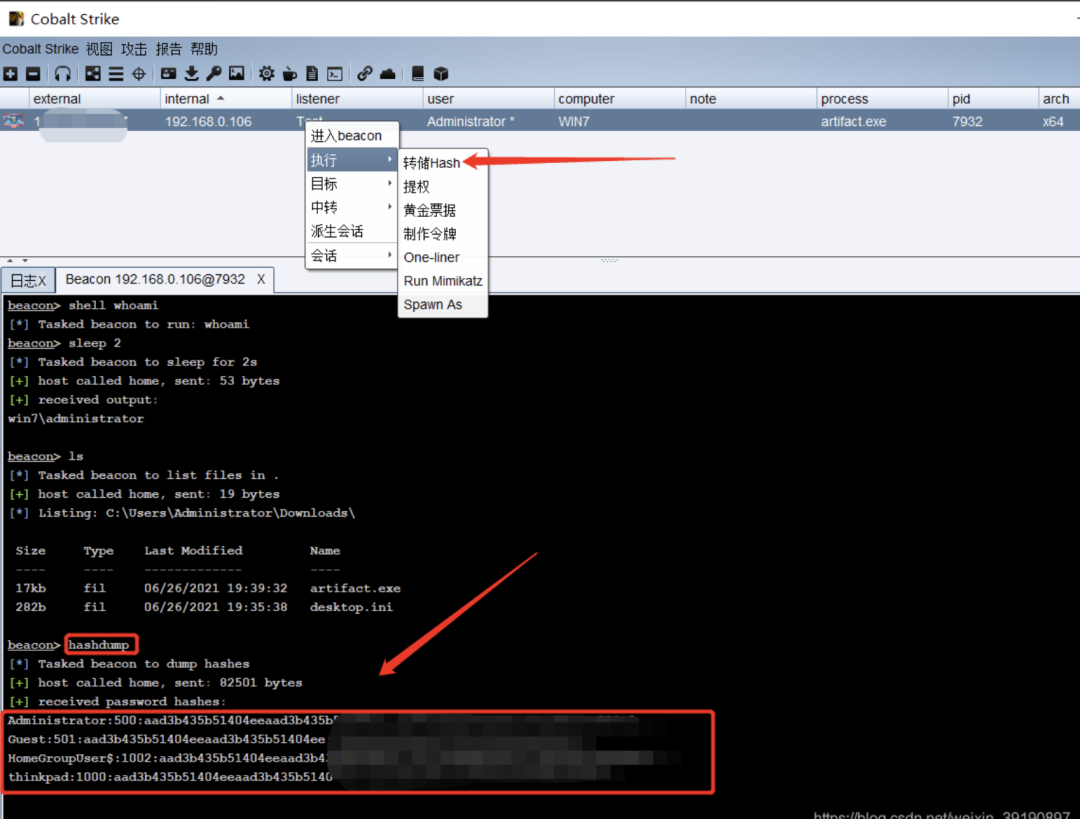Open screenshots via the picture icon
The image size is (1080, 819).
pyautogui.click(x=237, y=74)
